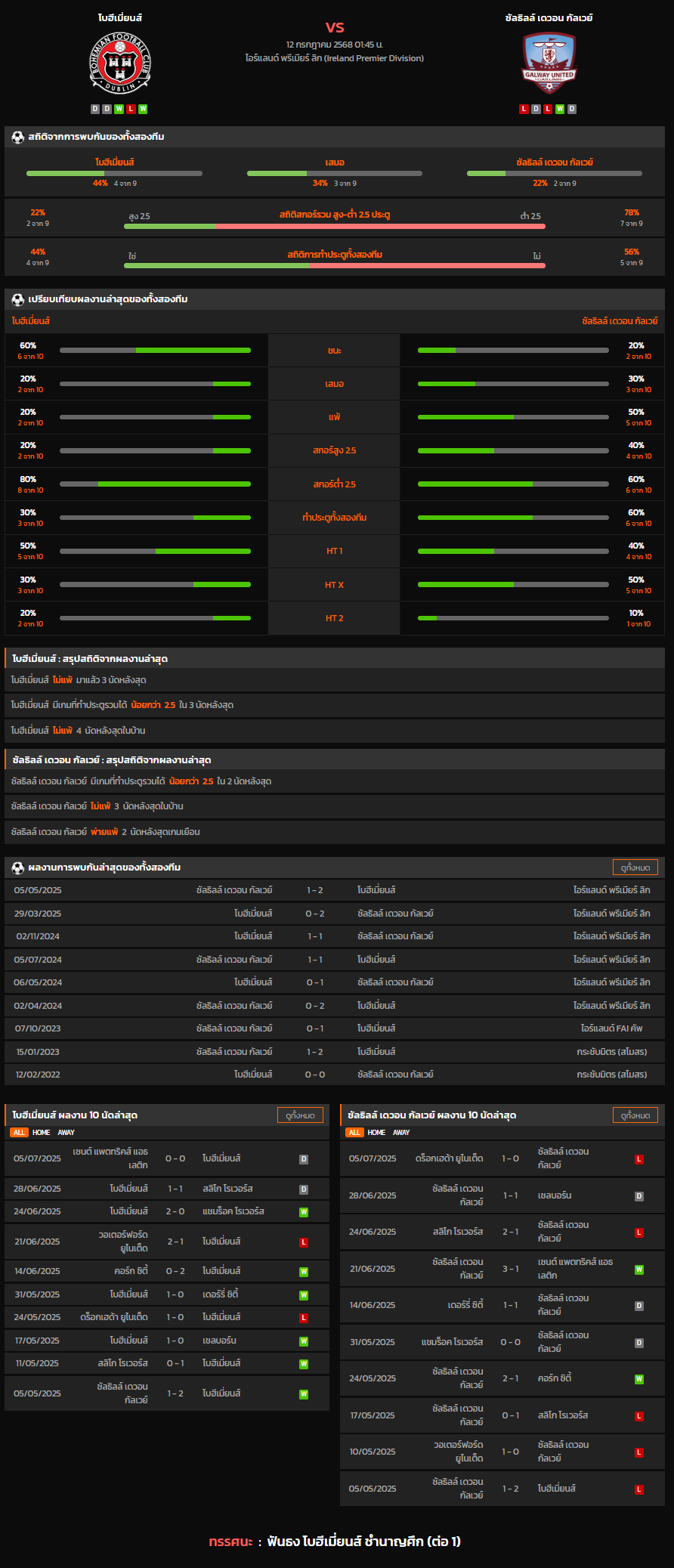Click the Bohemian Football Club crest
The height and width of the screenshot is (1568, 674).
120,63
